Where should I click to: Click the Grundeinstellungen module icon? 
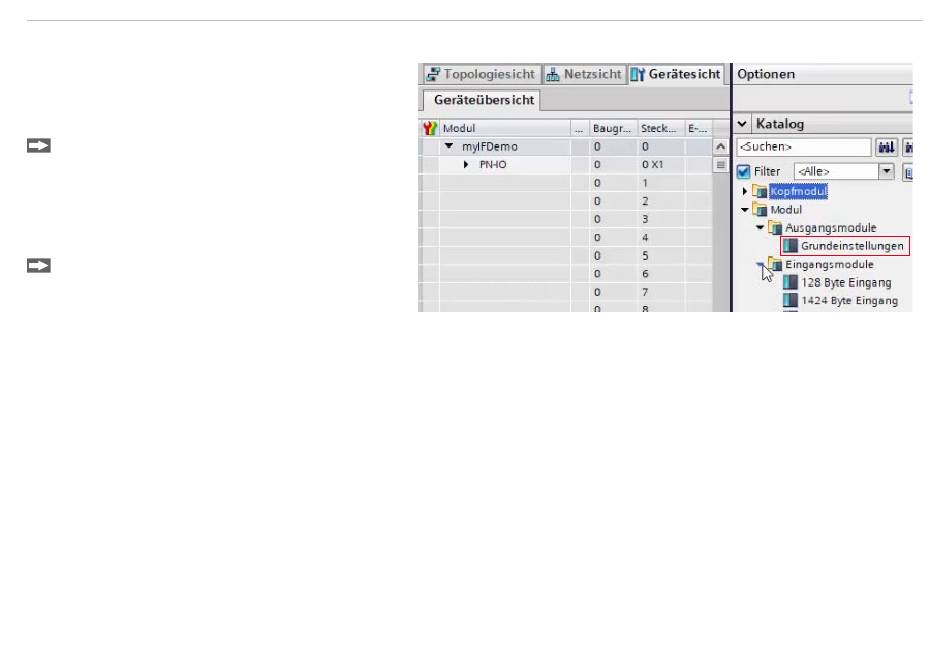point(790,246)
